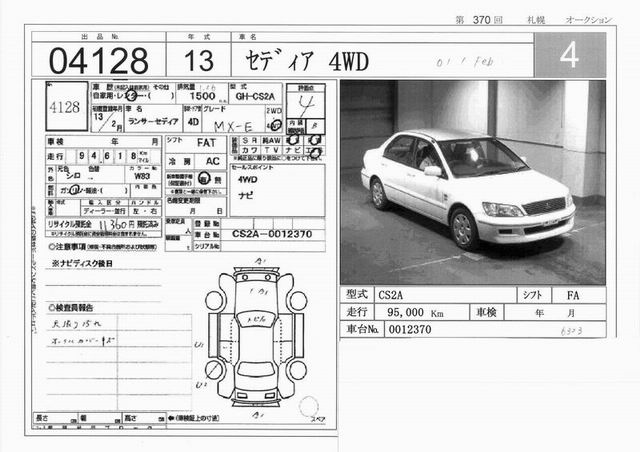Click the T V equipment cell
The height and width of the screenshot is (452, 640).
[271, 150]
